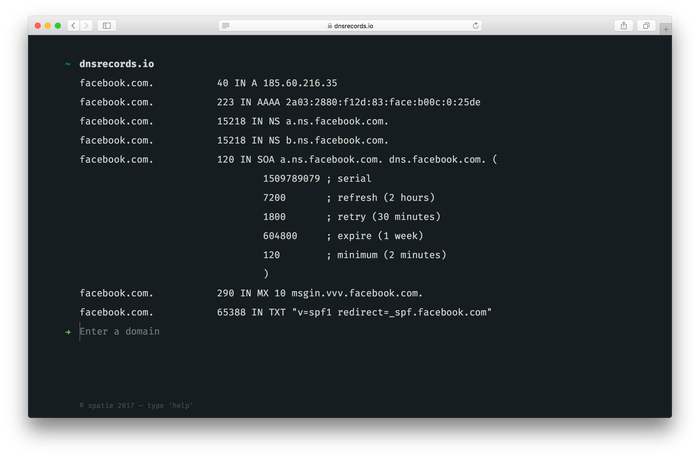Click facebook.com. label of the TXT row
Image resolution: width=700 pixels, height=458 pixels.
pyautogui.click(x=117, y=312)
